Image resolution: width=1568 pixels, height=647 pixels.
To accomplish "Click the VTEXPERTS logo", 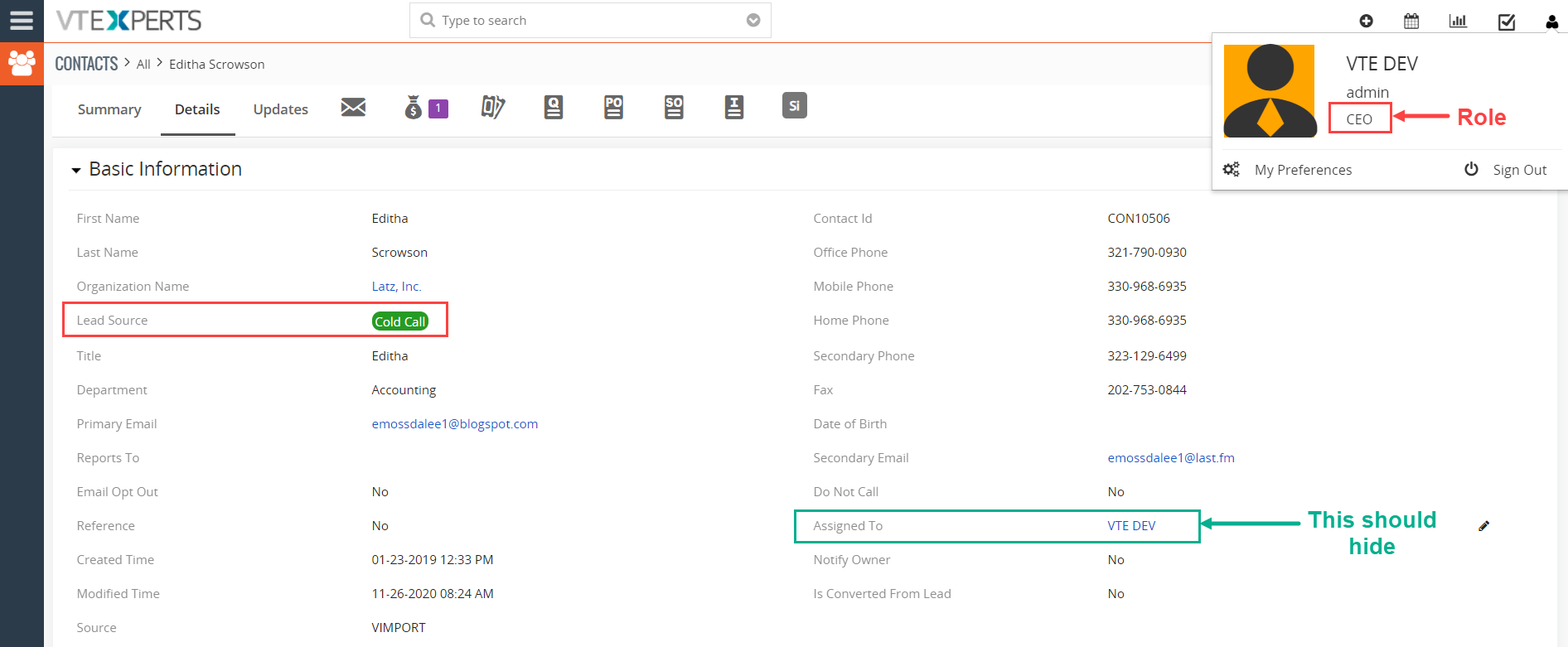I will tap(128, 21).
